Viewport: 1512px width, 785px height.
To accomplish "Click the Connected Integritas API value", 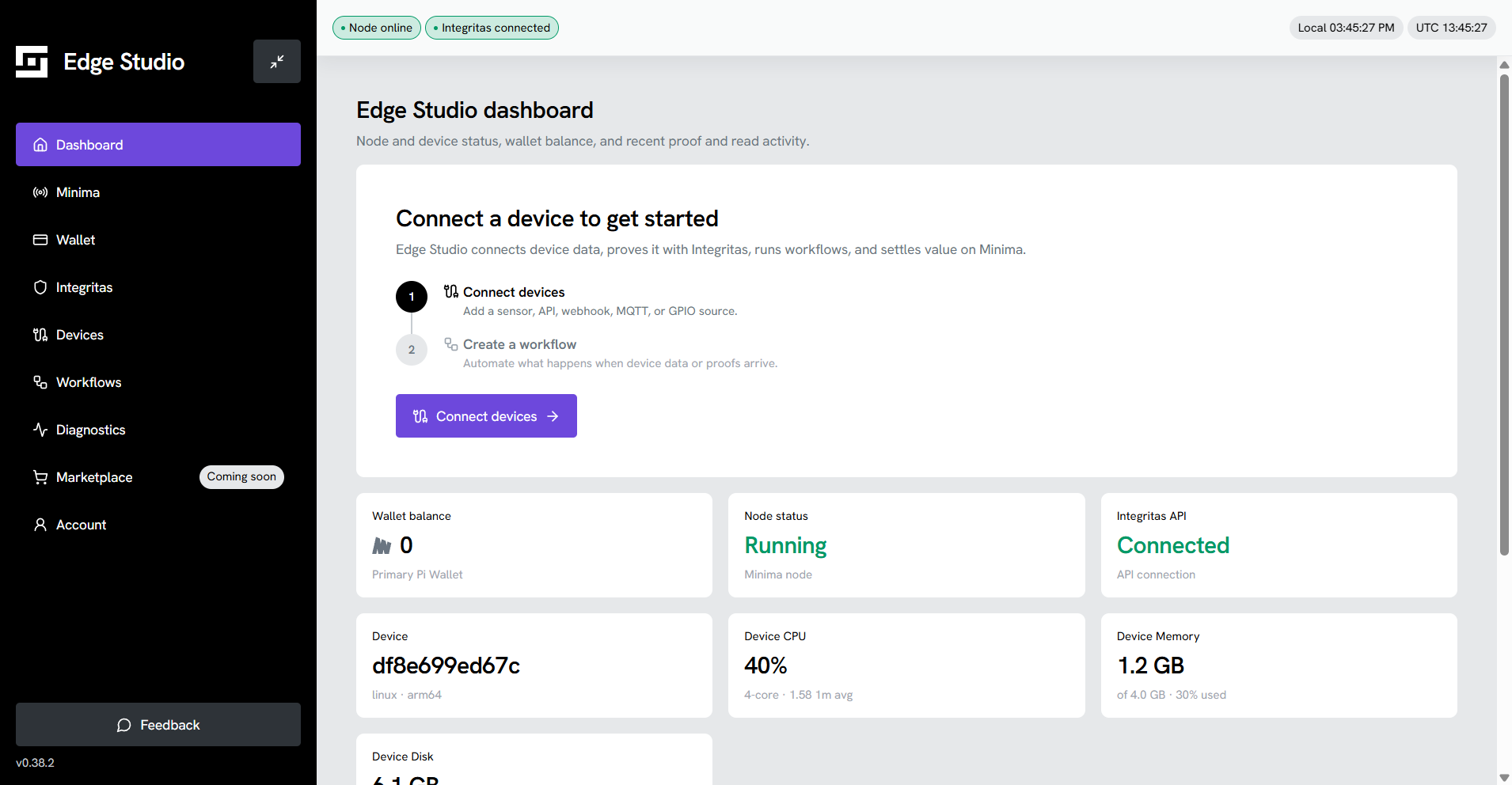I will tap(1173, 545).
